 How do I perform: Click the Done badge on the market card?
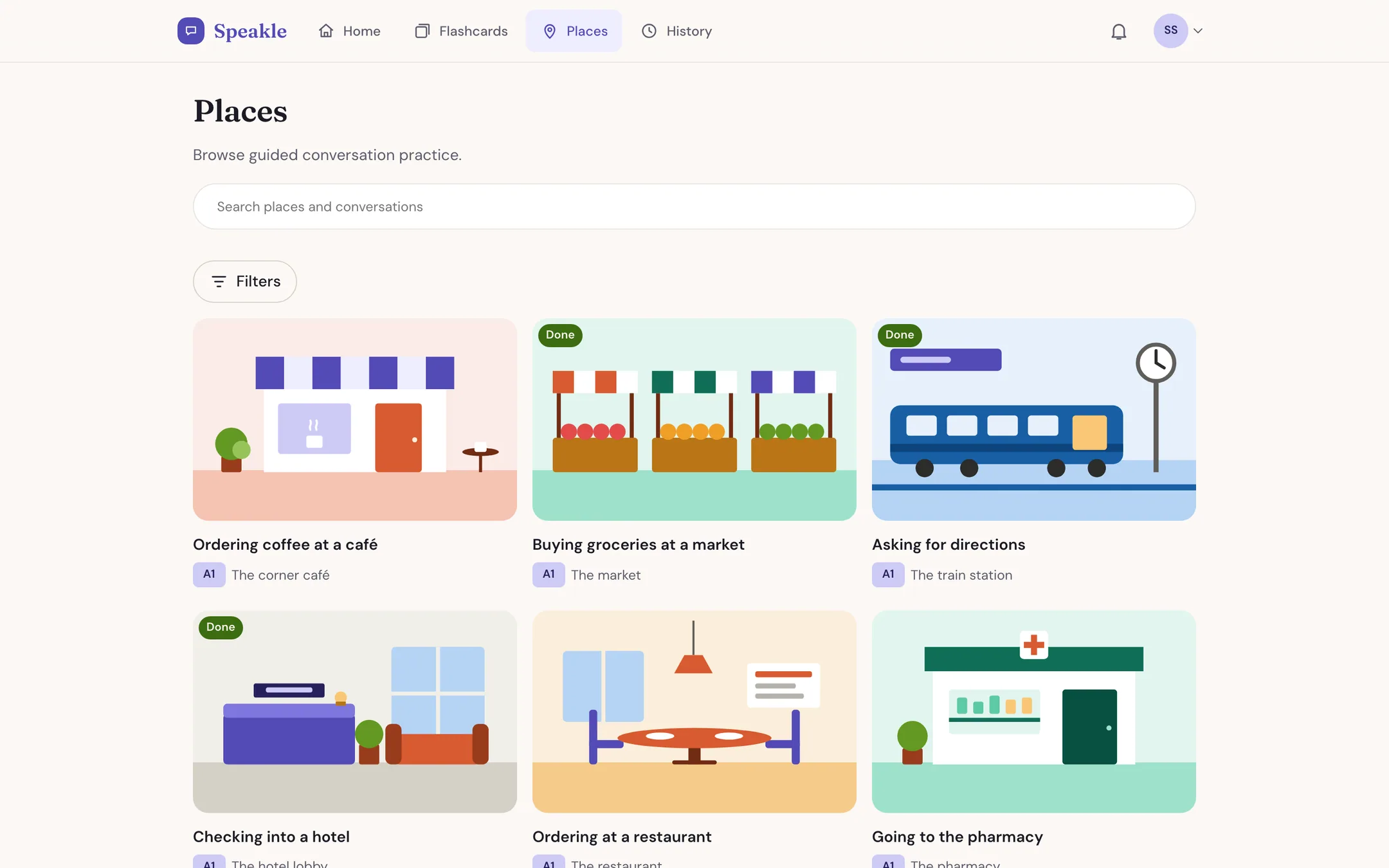560,335
